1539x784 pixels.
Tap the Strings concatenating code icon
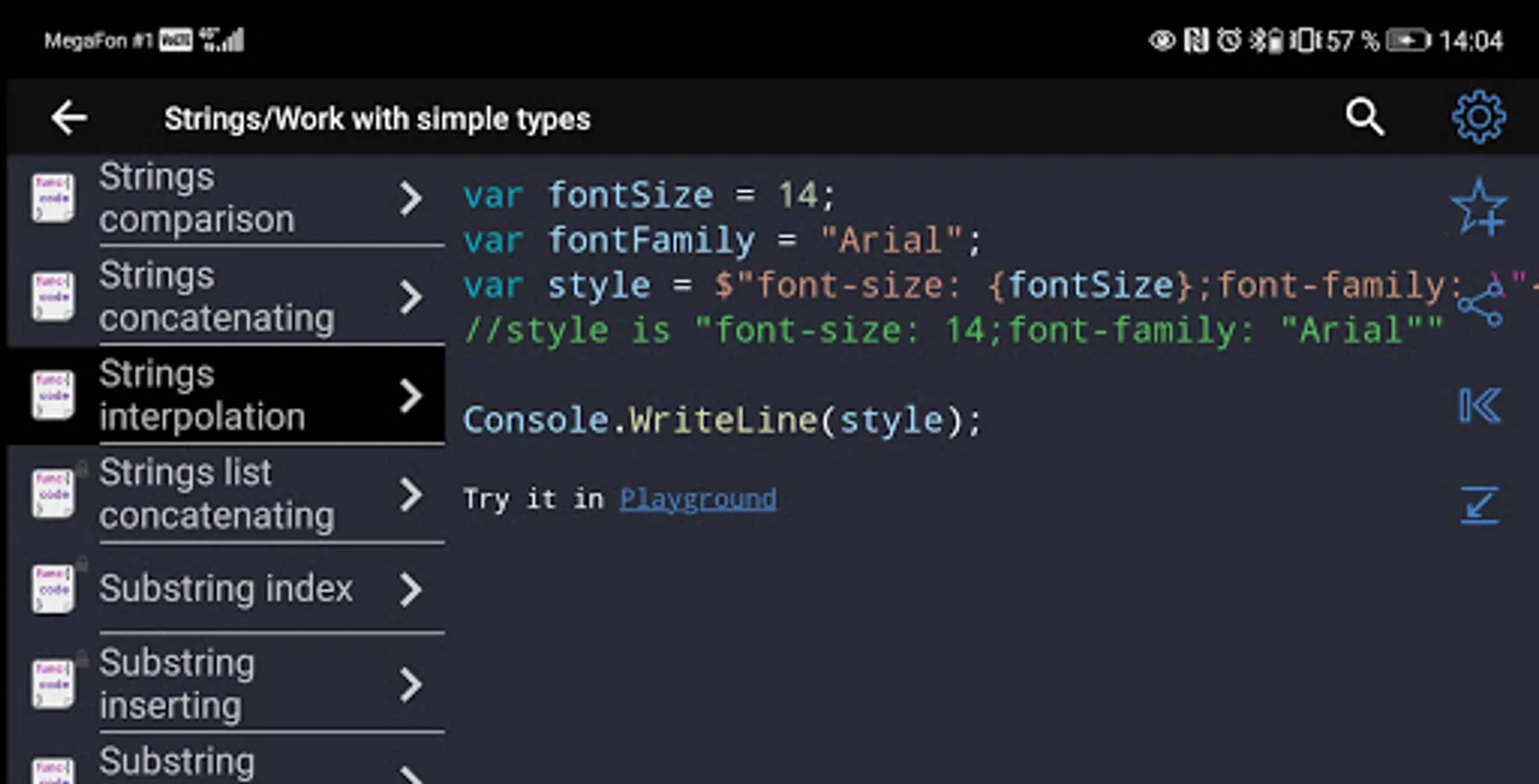(x=53, y=297)
